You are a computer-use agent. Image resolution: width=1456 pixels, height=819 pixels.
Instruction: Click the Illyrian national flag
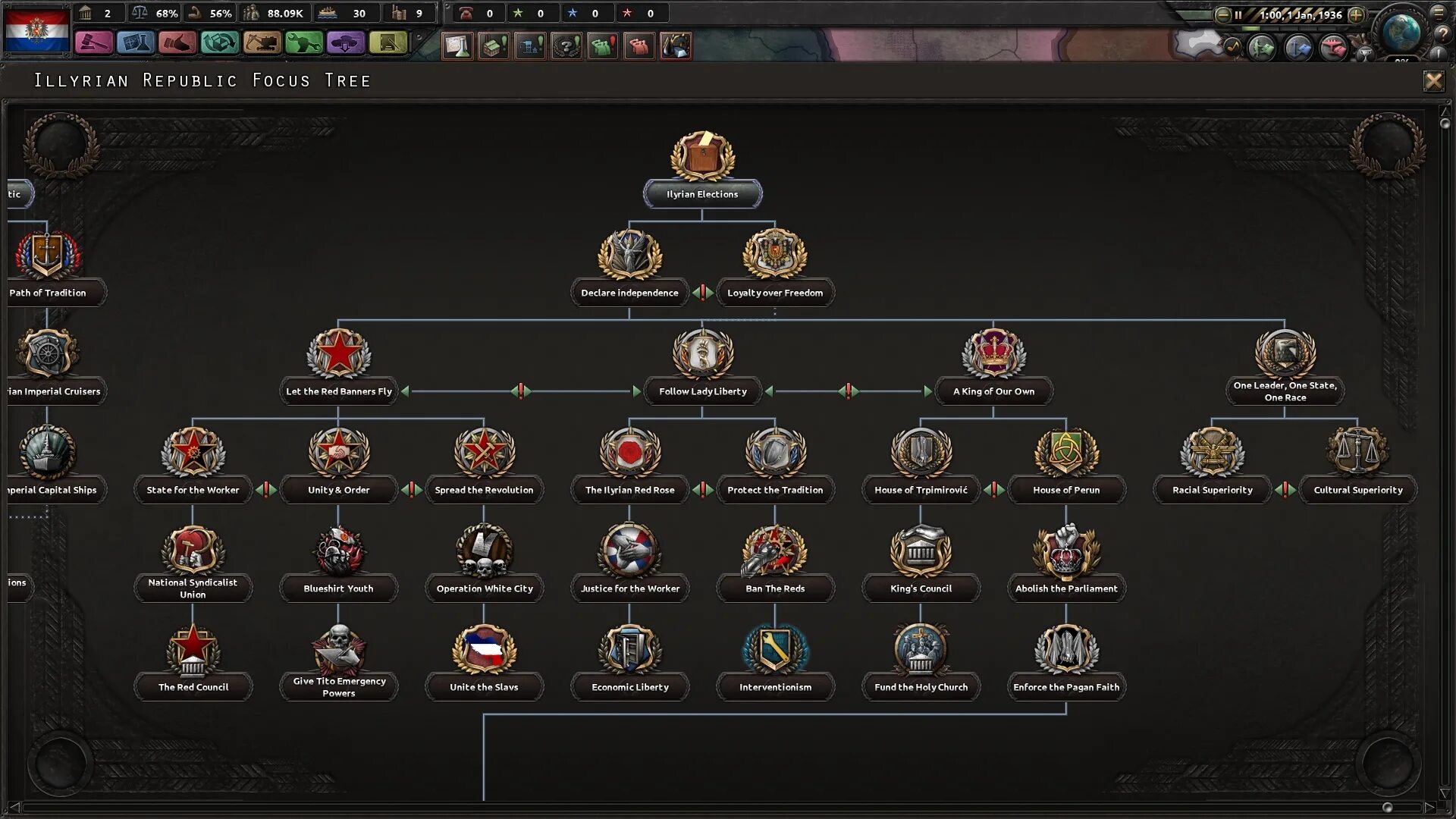[x=36, y=30]
